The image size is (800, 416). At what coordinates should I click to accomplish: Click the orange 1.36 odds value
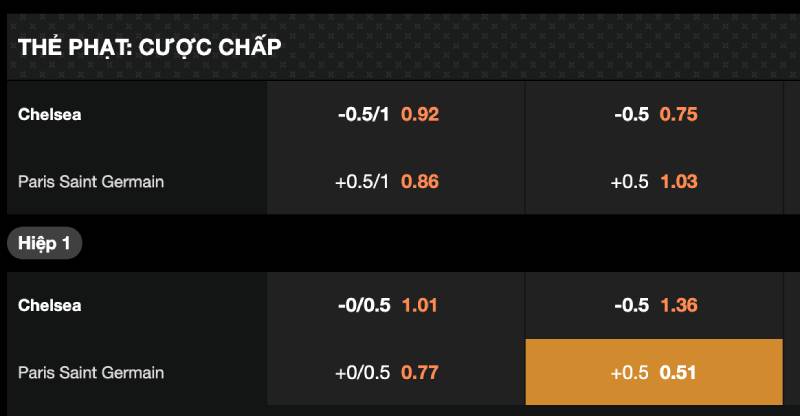[678, 305]
